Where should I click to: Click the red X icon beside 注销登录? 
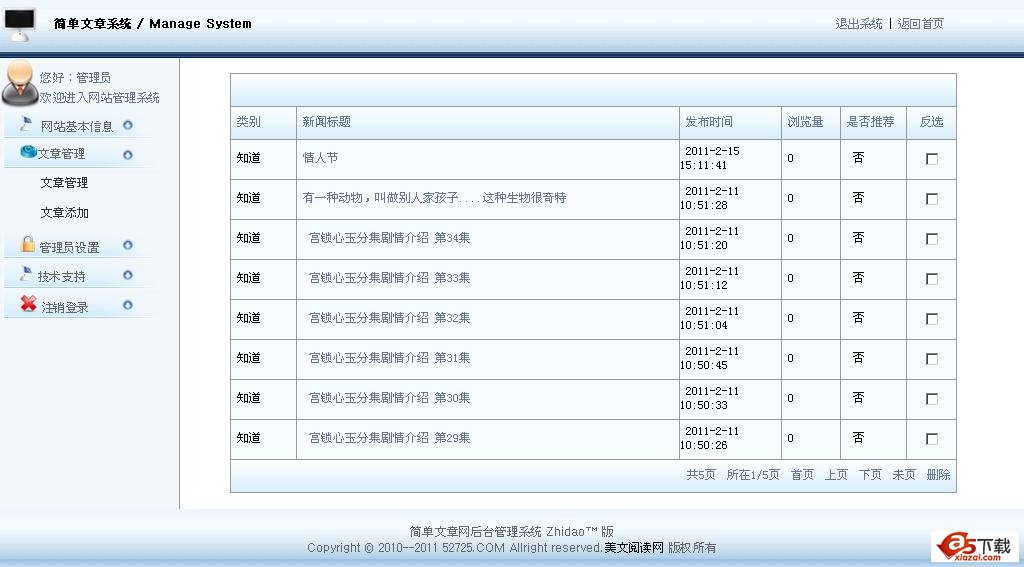[28, 303]
